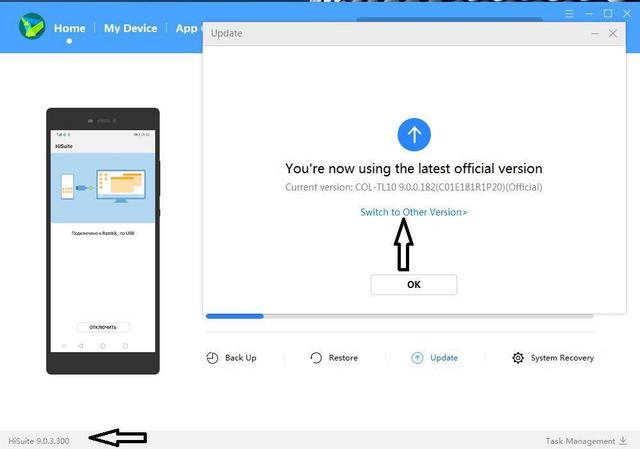The image size is (640, 449).
Task: Click the HiSuite logo icon
Action: click(x=32, y=26)
